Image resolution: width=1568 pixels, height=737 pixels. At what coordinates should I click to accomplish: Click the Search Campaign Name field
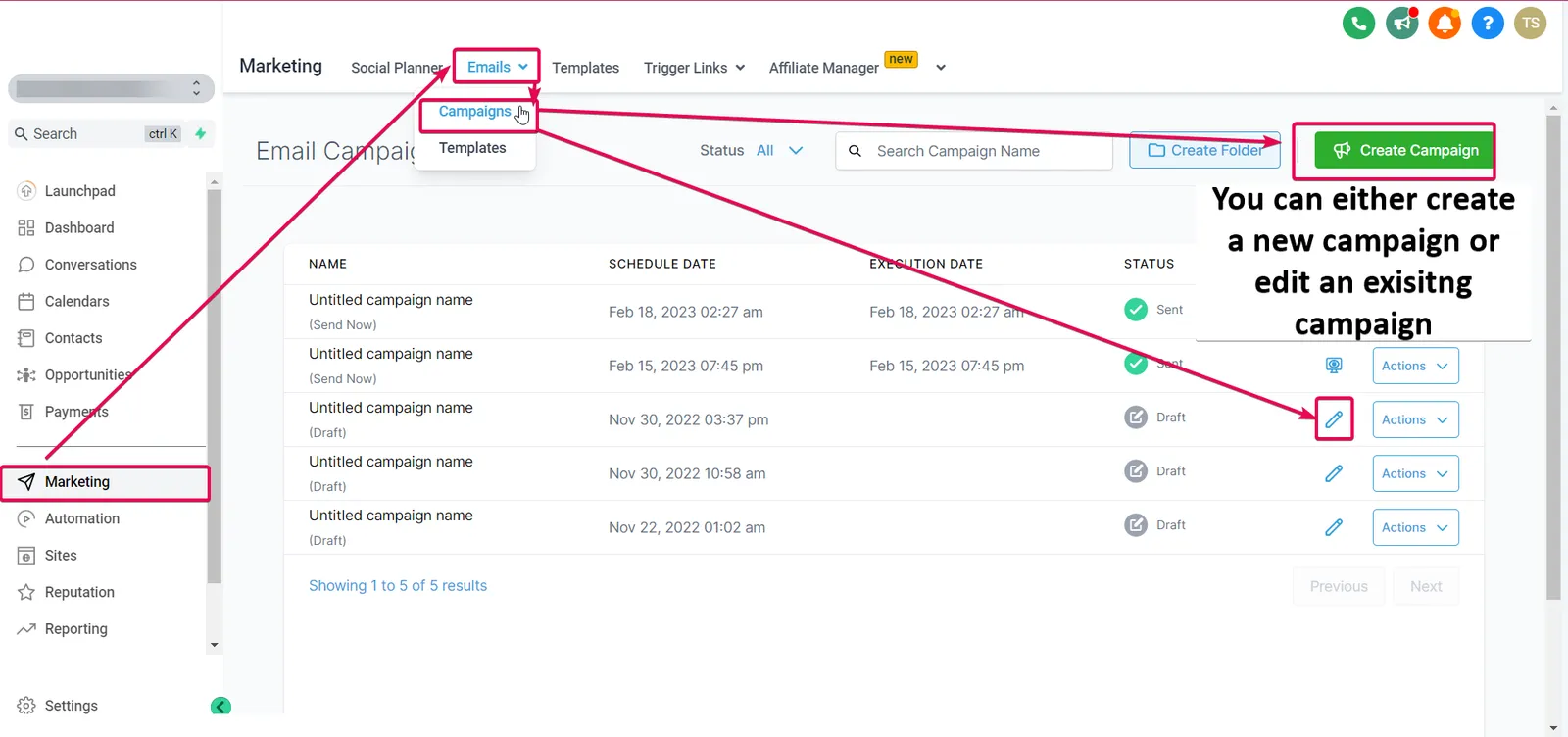pos(974,151)
